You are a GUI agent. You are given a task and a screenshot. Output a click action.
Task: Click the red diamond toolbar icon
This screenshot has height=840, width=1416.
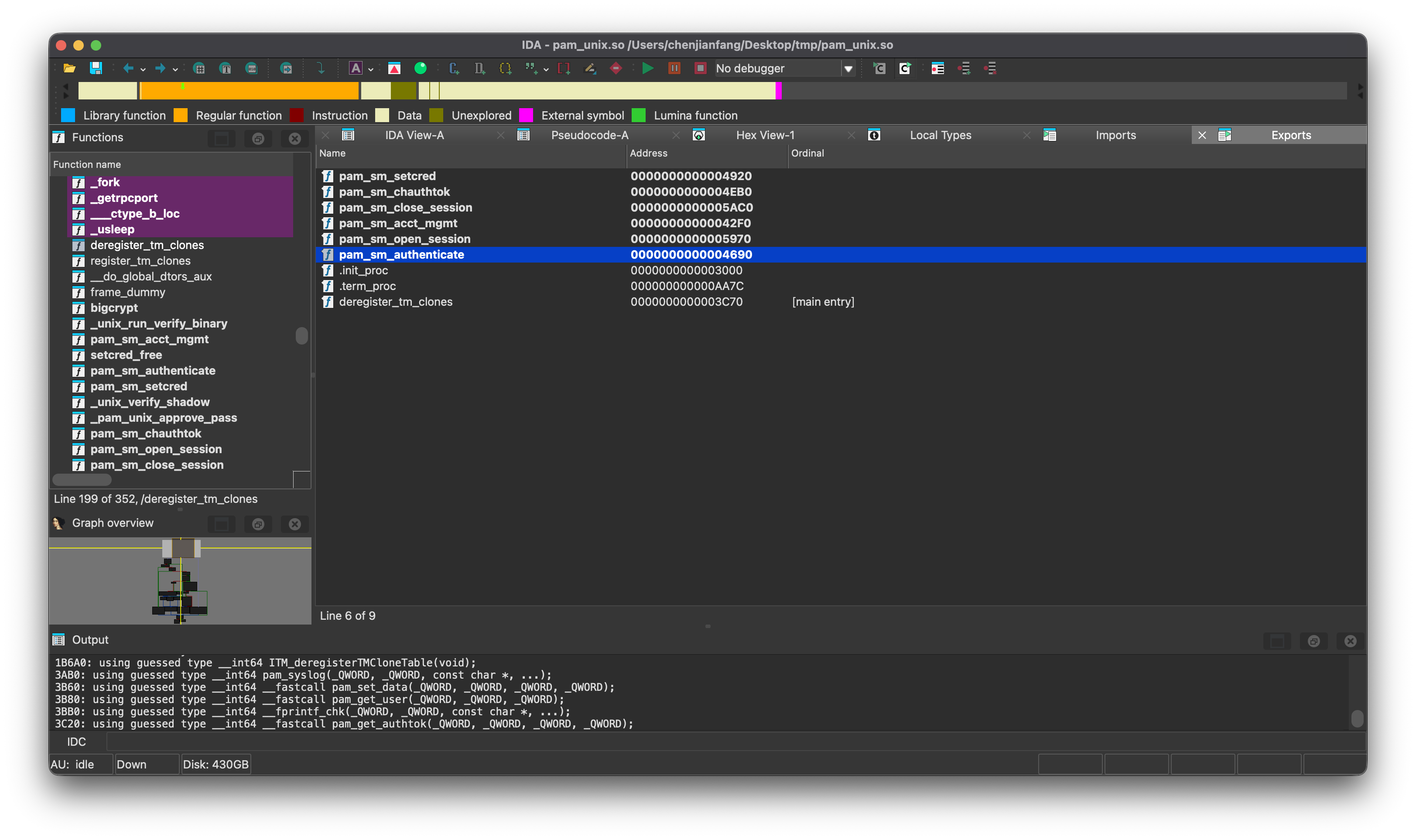(x=616, y=68)
